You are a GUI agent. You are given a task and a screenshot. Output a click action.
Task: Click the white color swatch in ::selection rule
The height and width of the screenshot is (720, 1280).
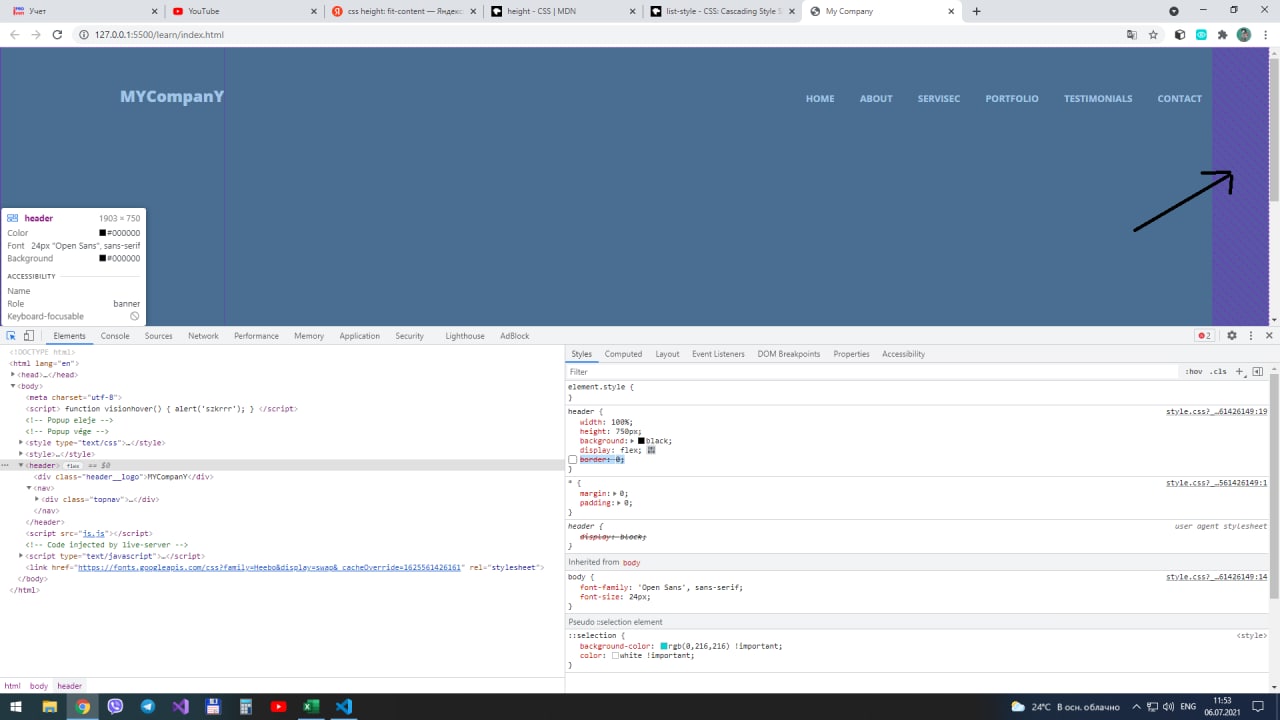click(x=616, y=656)
